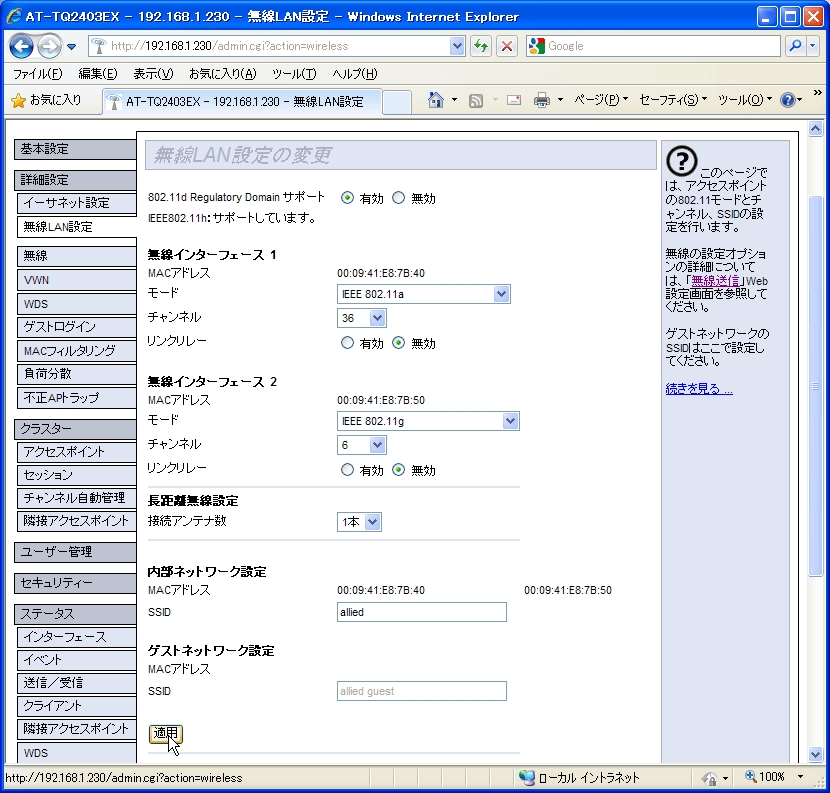Click the 適用 apply button
Image resolution: width=830 pixels, height=793 pixels.
click(166, 734)
